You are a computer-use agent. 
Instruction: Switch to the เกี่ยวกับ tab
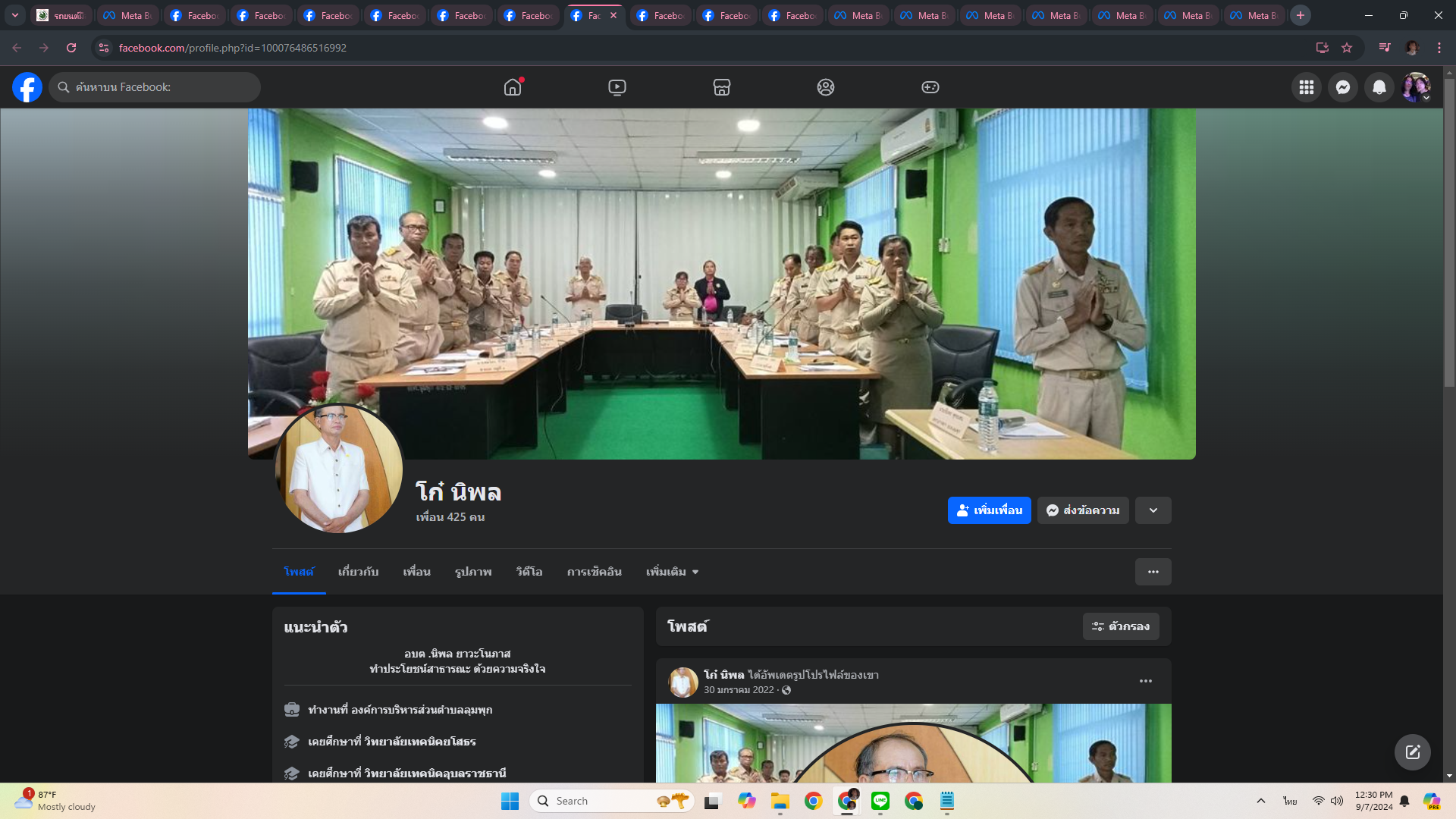[358, 572]
